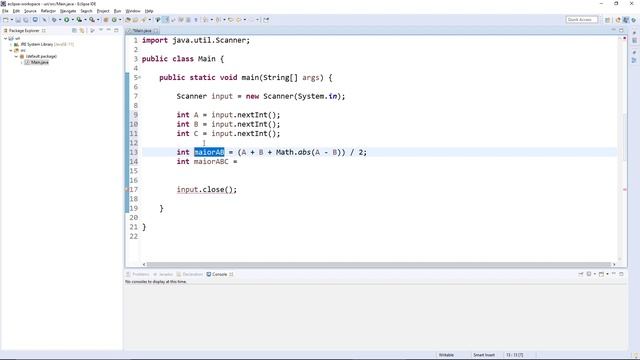
Task: Open the Edit menu
Action: click(16, 11)
